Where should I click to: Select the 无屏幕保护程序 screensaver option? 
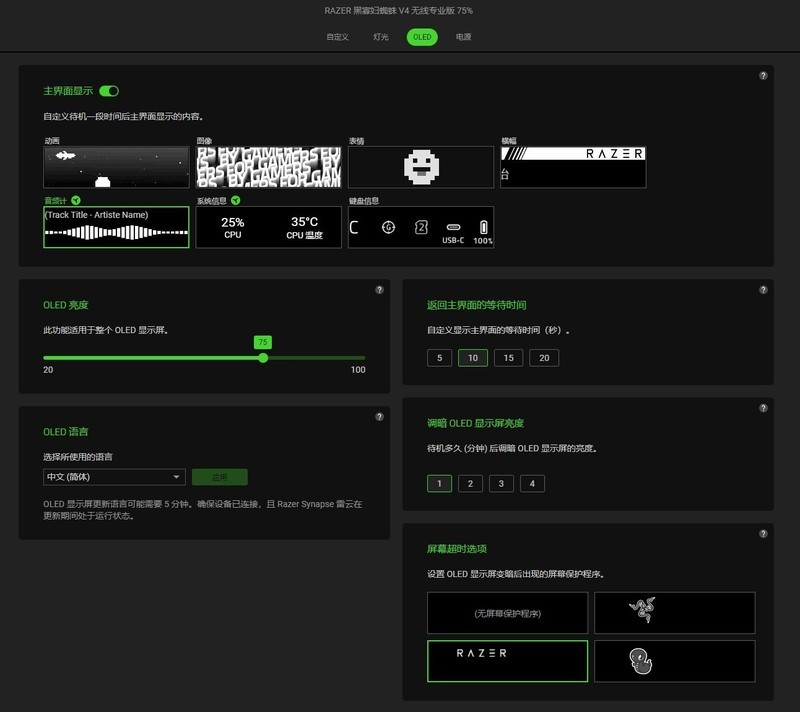click(x=507, y=612)
